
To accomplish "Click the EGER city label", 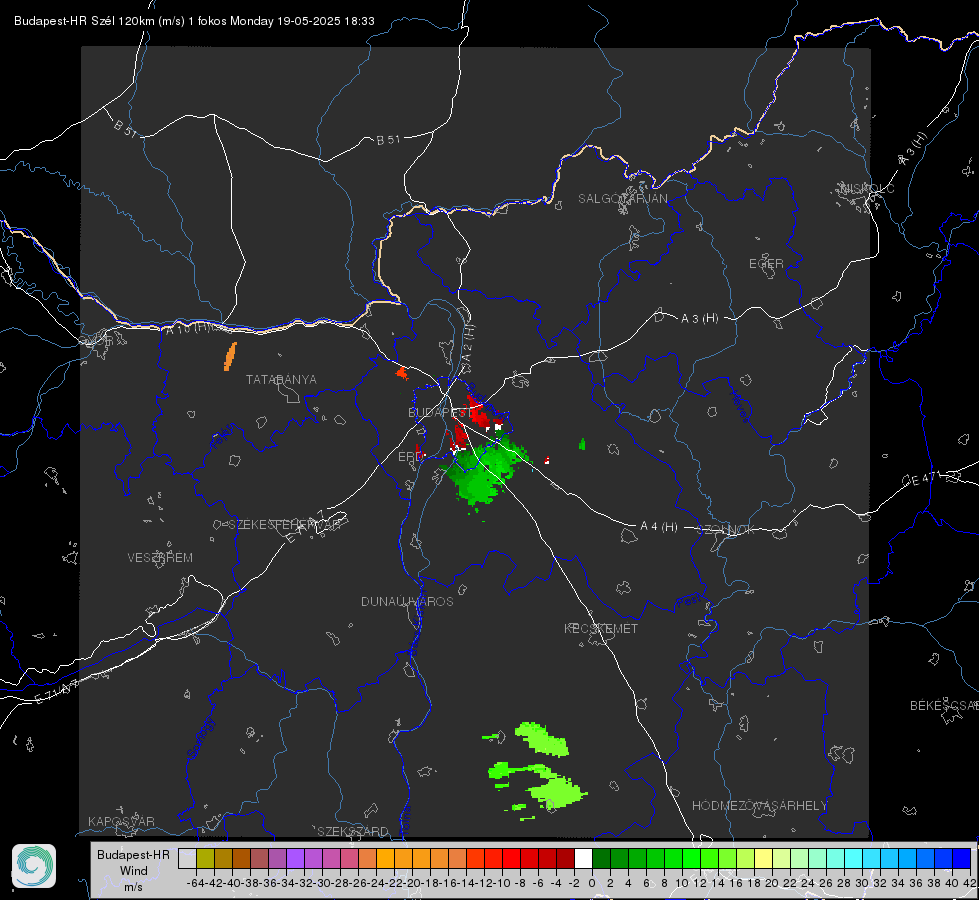I will [766, 264].
